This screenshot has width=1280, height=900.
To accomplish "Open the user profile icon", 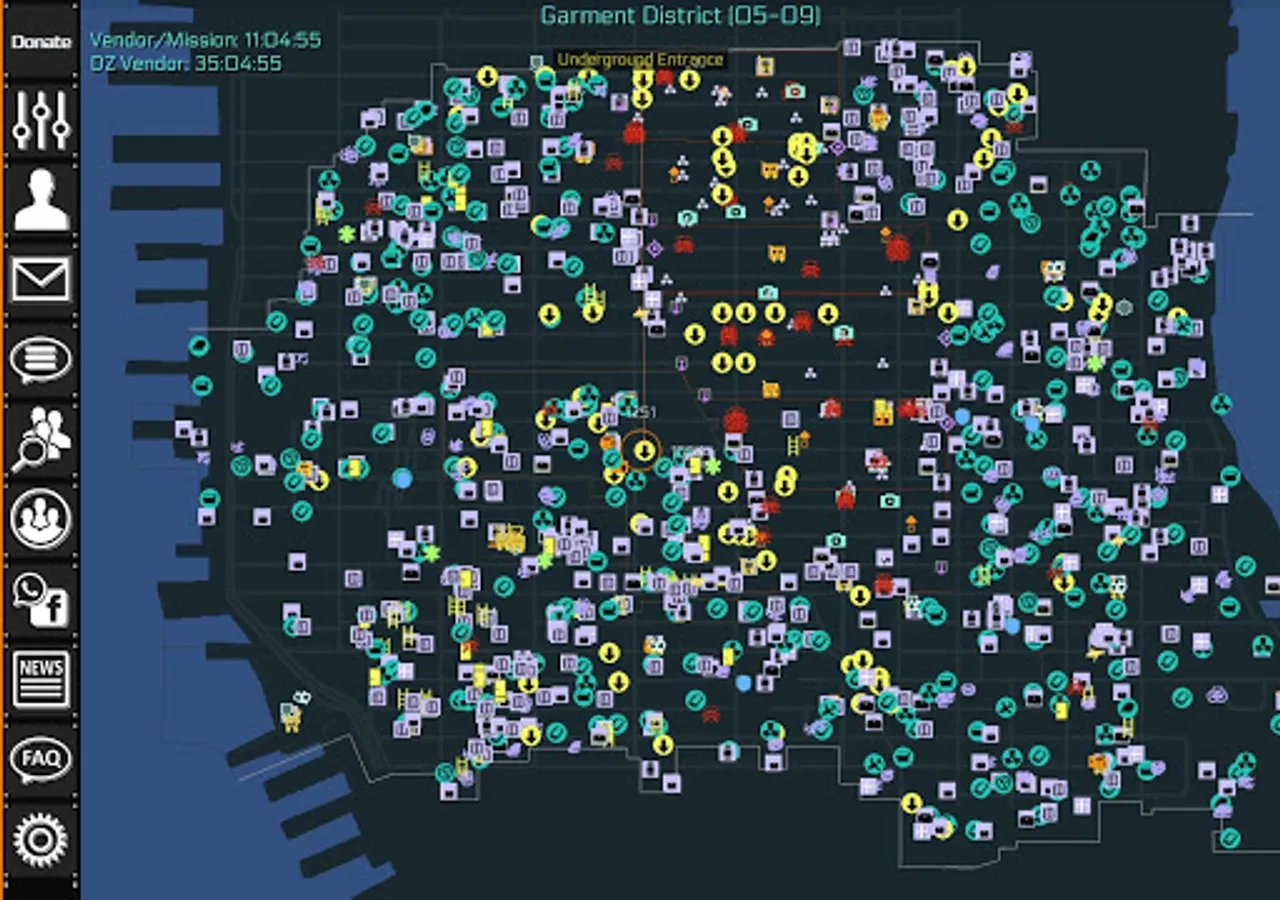I will (x=41, y=199).
